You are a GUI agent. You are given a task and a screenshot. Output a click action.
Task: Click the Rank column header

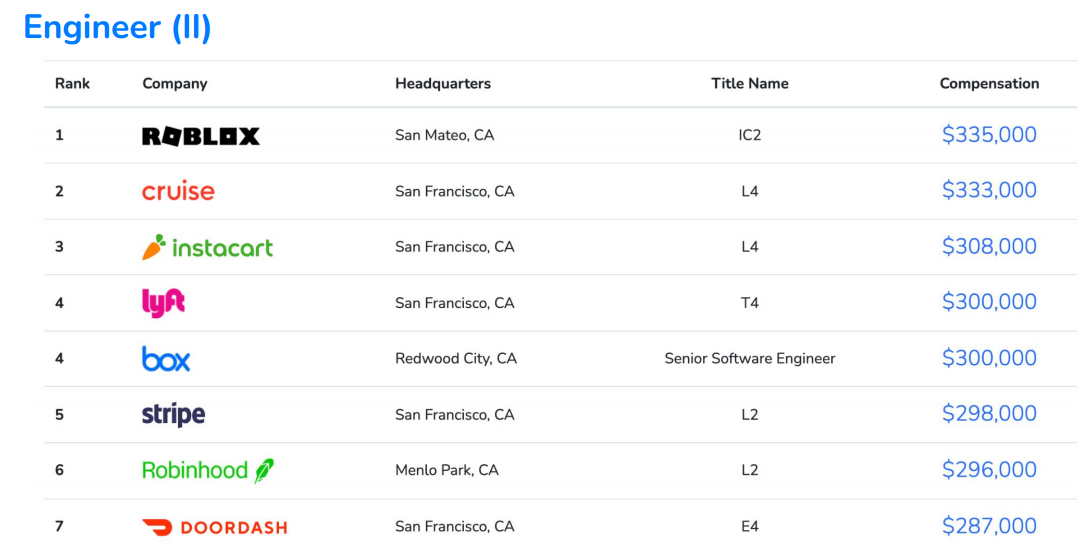pos(72,84)
